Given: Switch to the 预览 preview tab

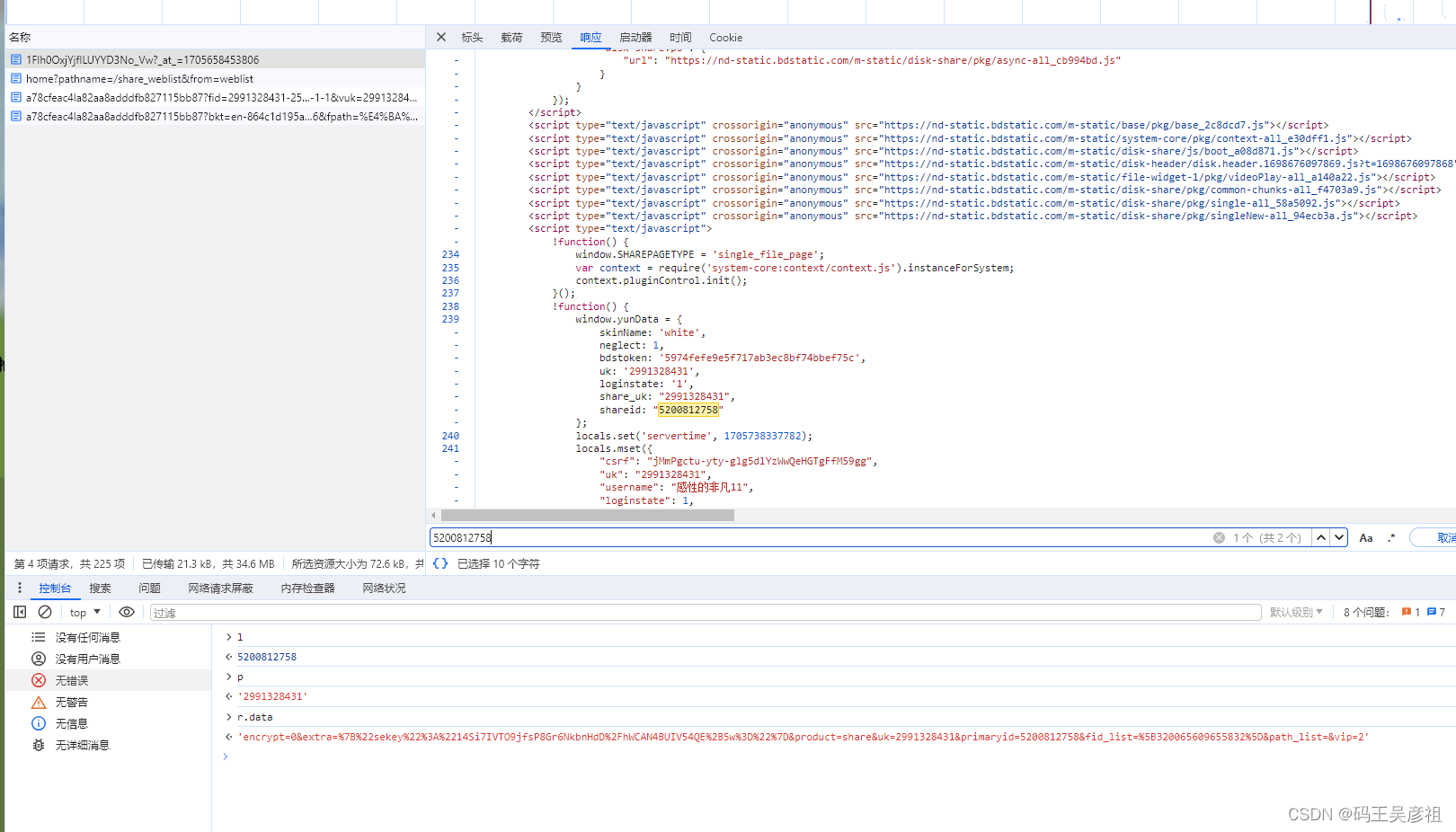Looking at the screenshot, I should coord(551,38).
